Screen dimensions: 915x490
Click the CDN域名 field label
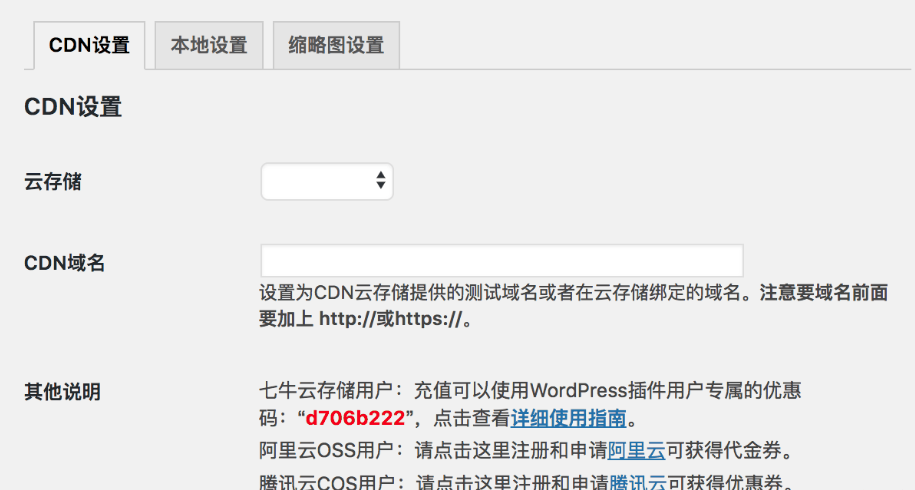64,263
